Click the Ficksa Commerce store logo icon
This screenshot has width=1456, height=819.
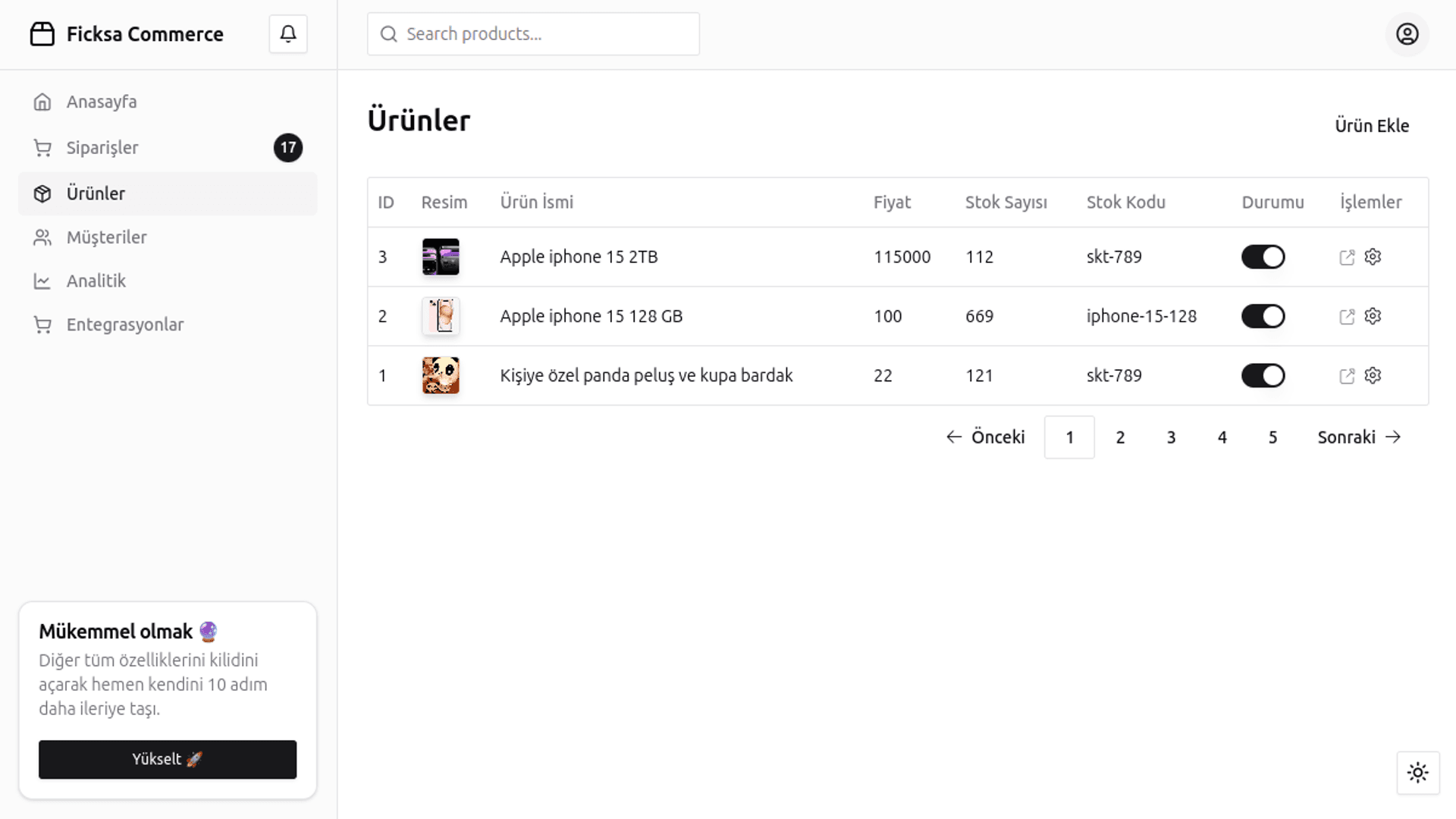tap(42, 34)
